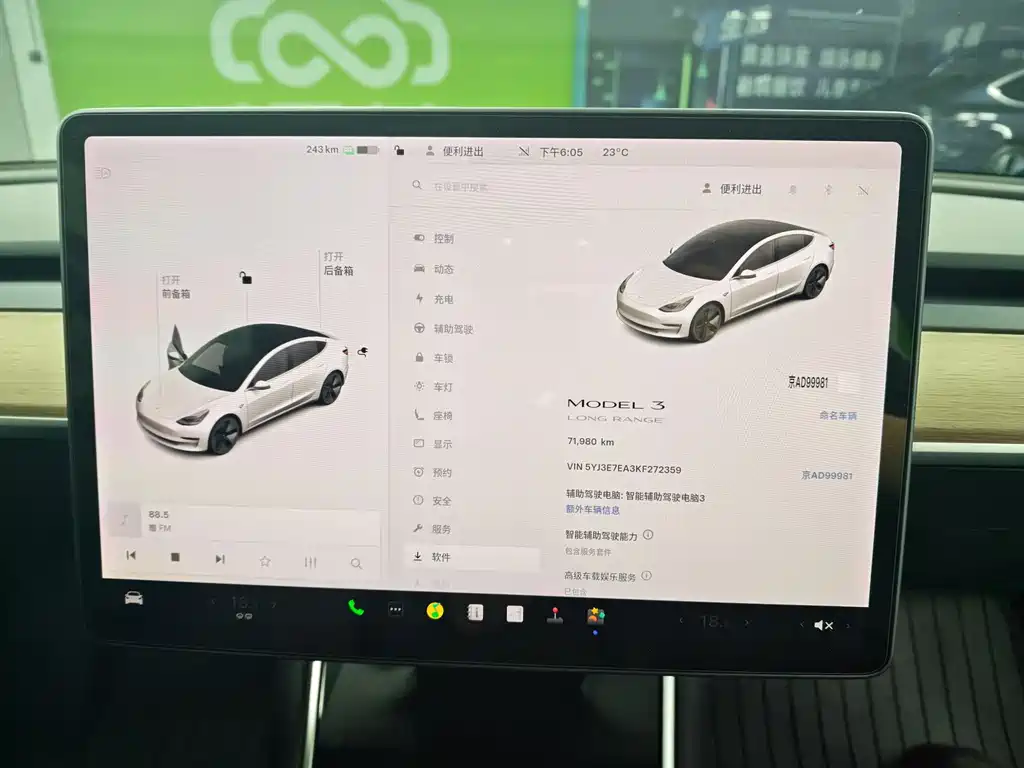Select the 充电 charging menu item

[434, 299]
